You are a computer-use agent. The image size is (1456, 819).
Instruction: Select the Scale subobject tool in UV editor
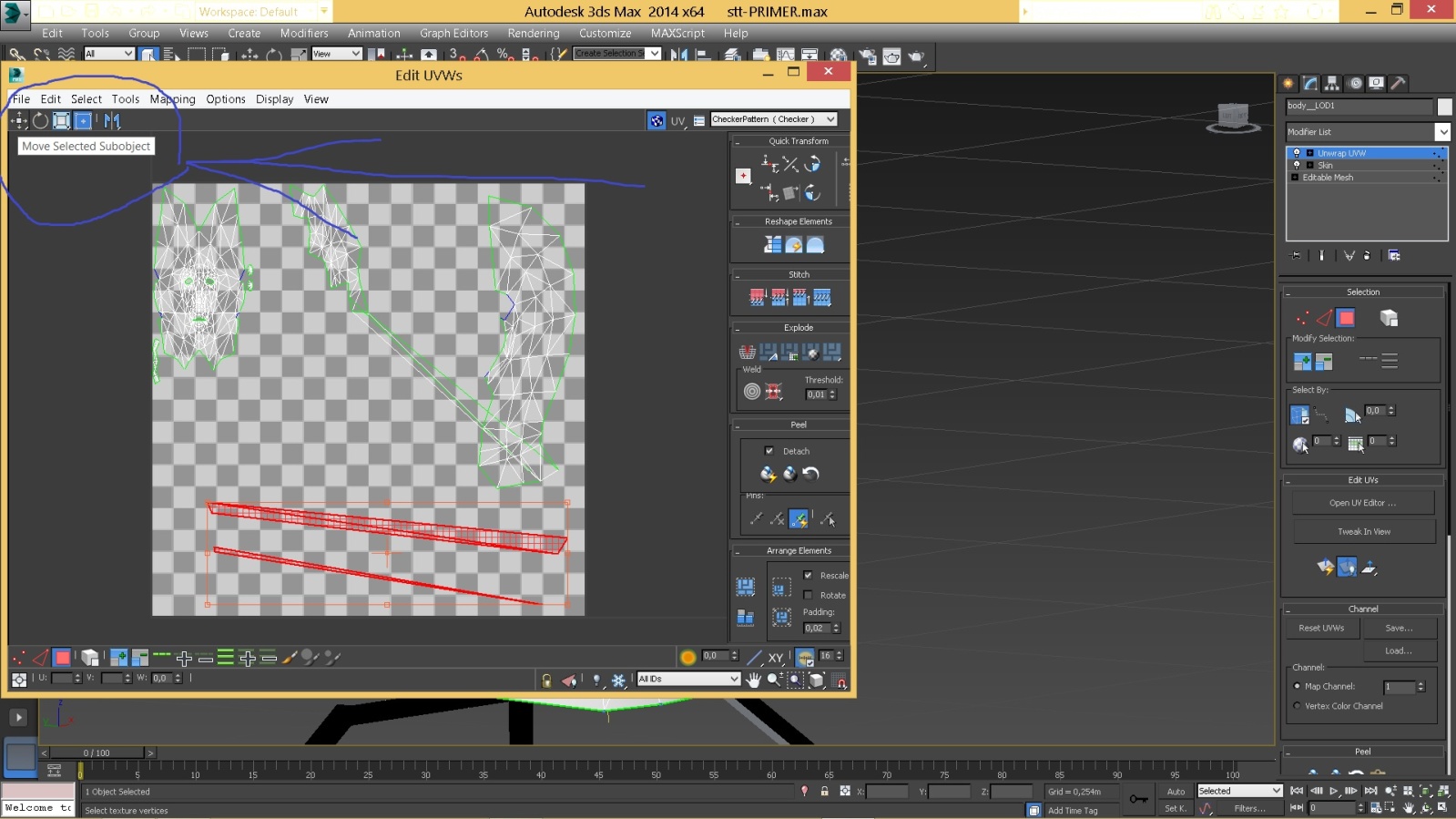(x=61, y=120)
